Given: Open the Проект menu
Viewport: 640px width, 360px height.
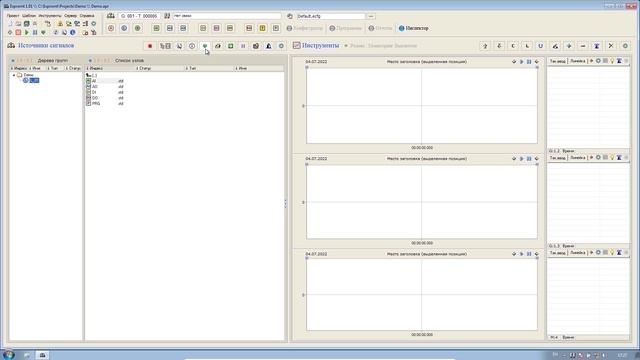Looking at the screenshot, I should 13,16.
